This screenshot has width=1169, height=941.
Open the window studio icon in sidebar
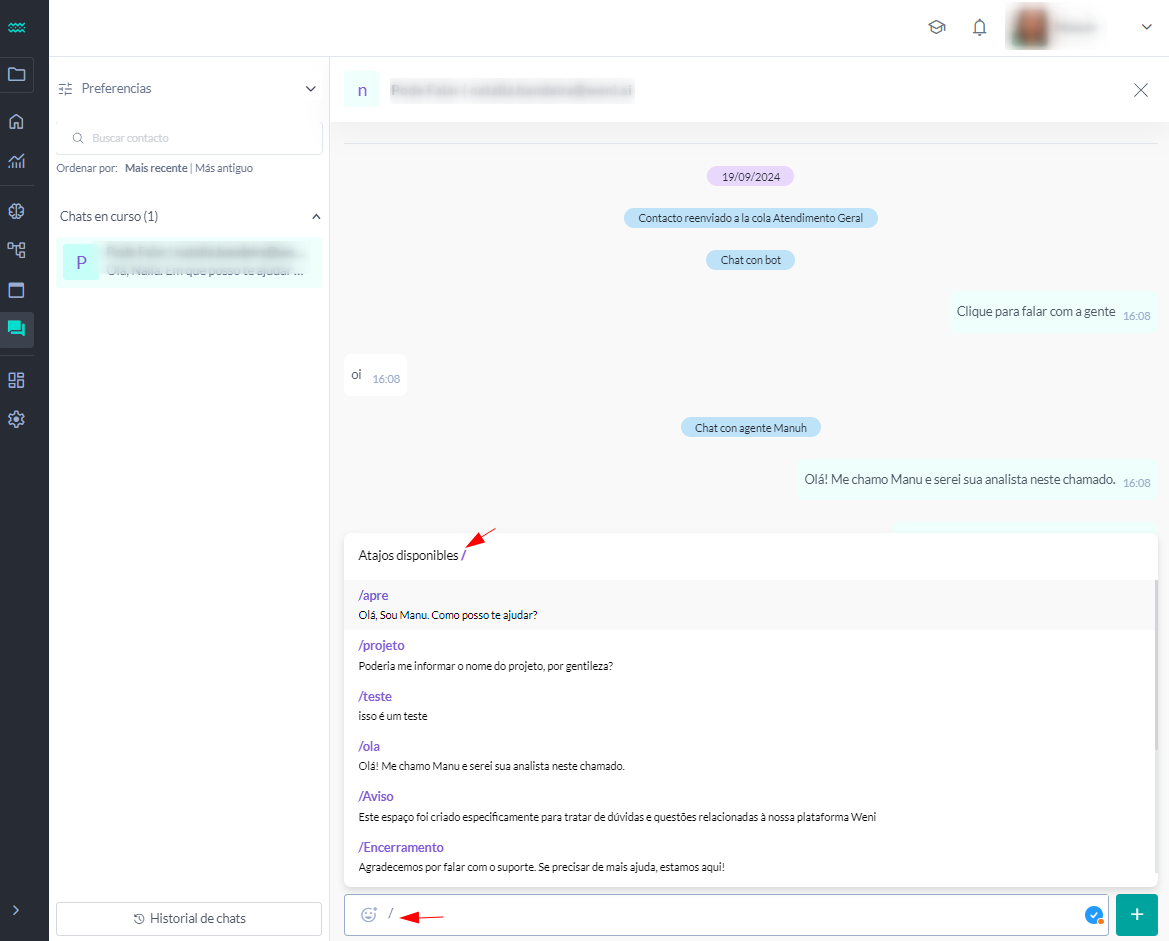[16, 290]
